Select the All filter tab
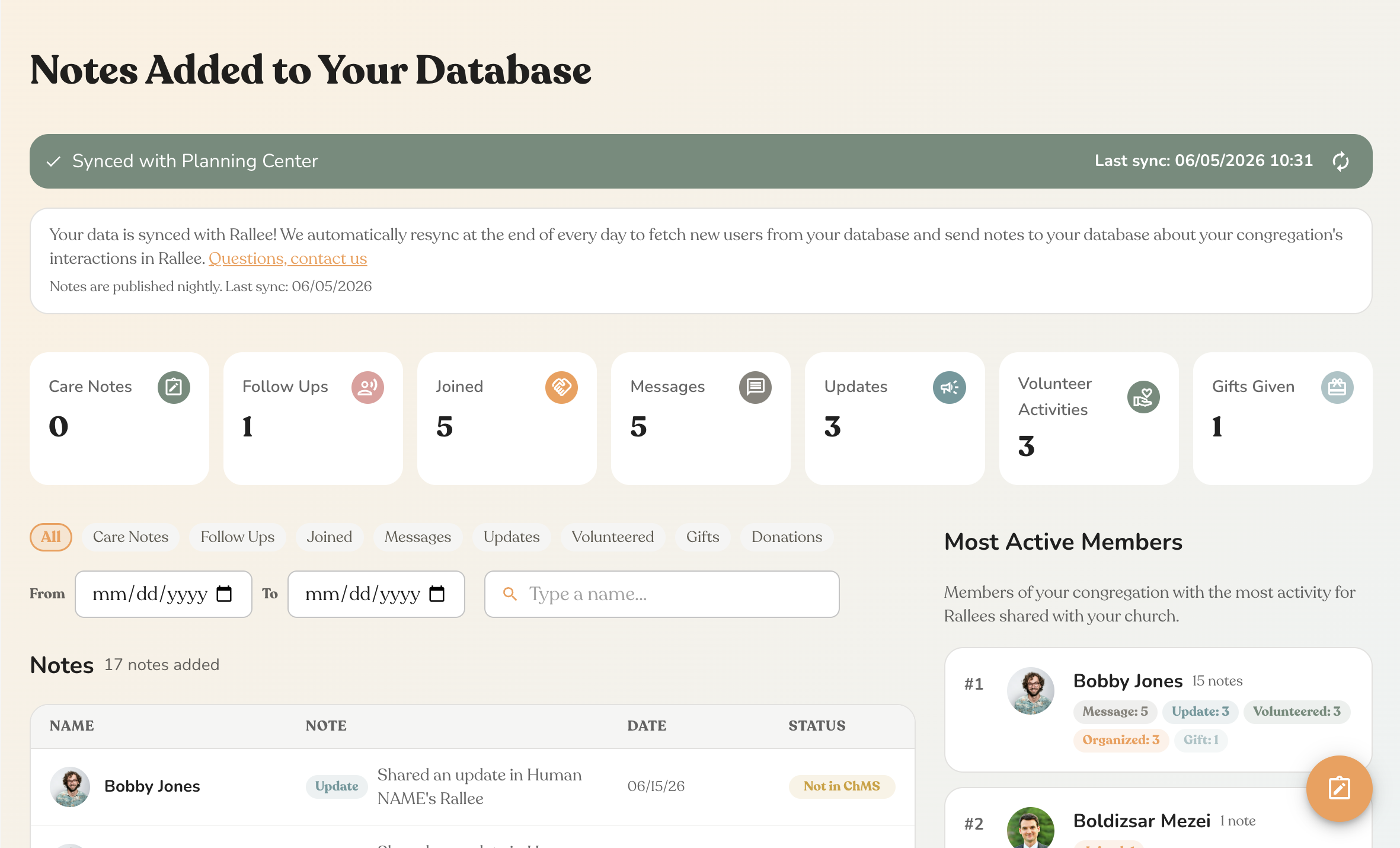The width and height of the screenshot is (1400, 848). (51, 537)
